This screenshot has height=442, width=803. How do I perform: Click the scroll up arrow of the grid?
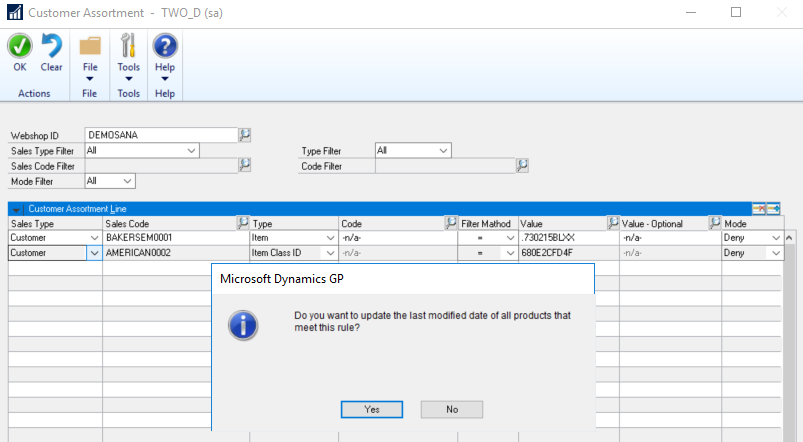coord(789,238)
